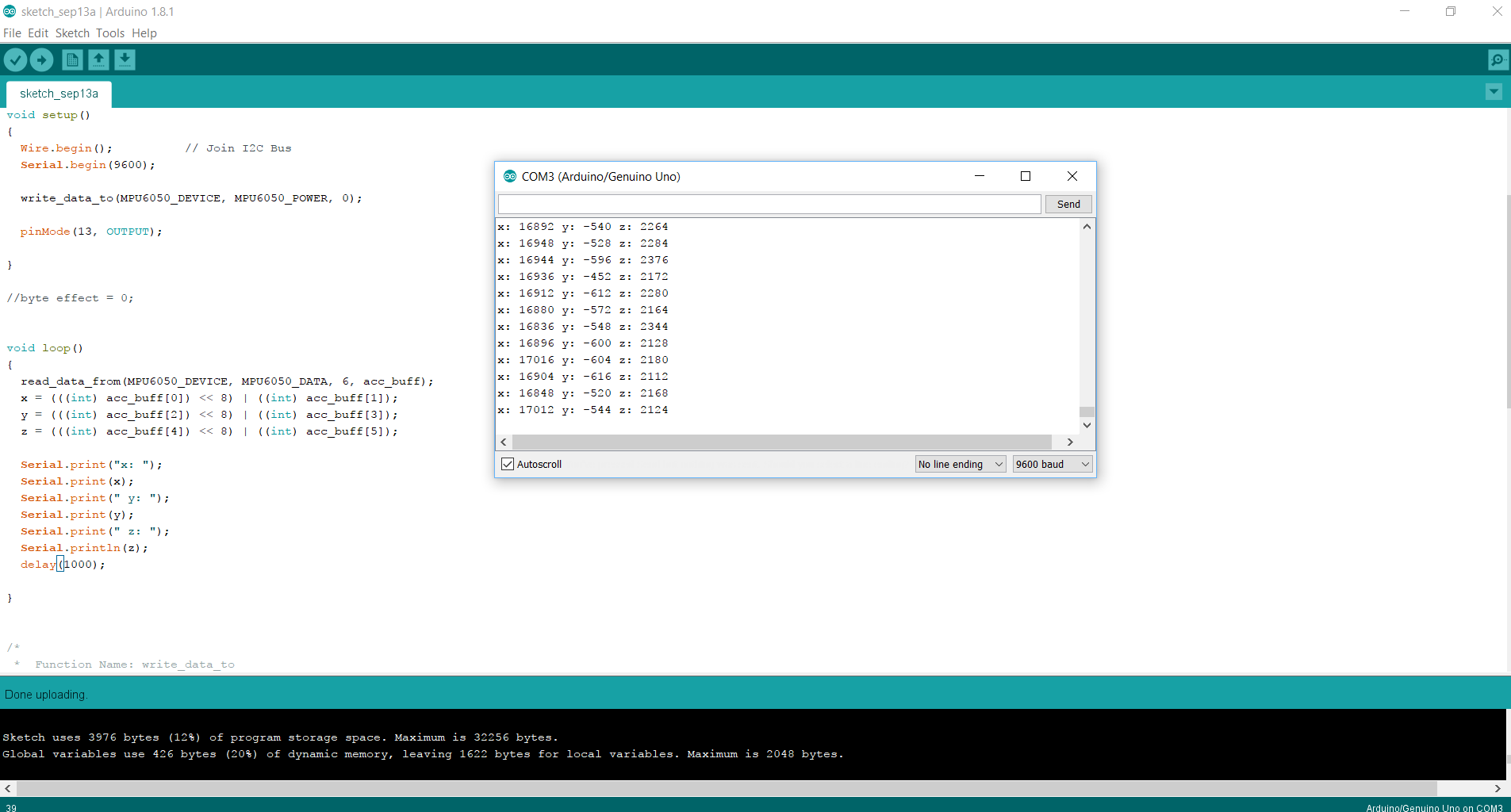Image resolution: width=1511 pixels, height=812 pixels.
Task: Click the Save sketch down-arrow icon
Action: coord(125,59)
